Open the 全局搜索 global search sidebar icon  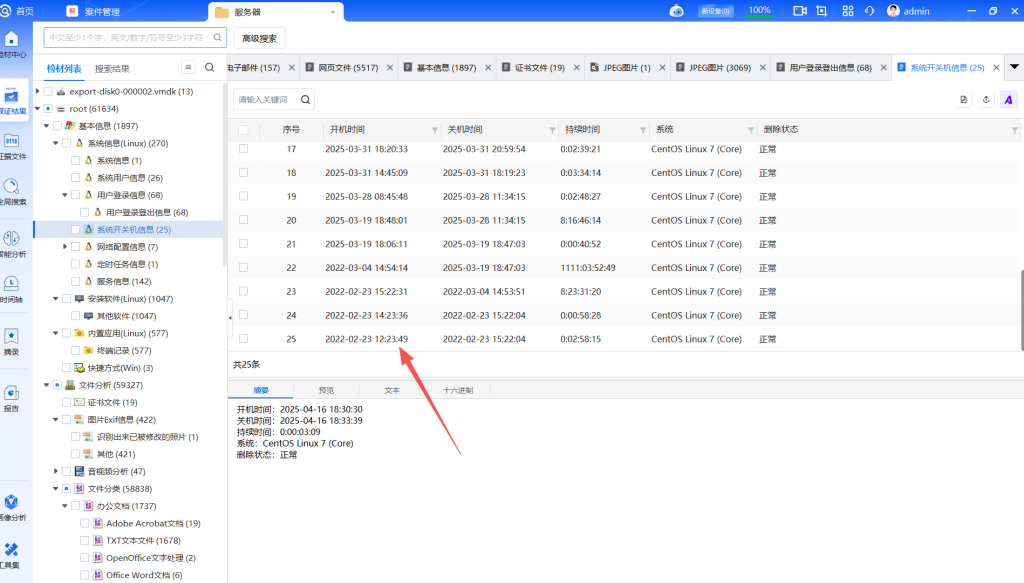tap(12, 190)
